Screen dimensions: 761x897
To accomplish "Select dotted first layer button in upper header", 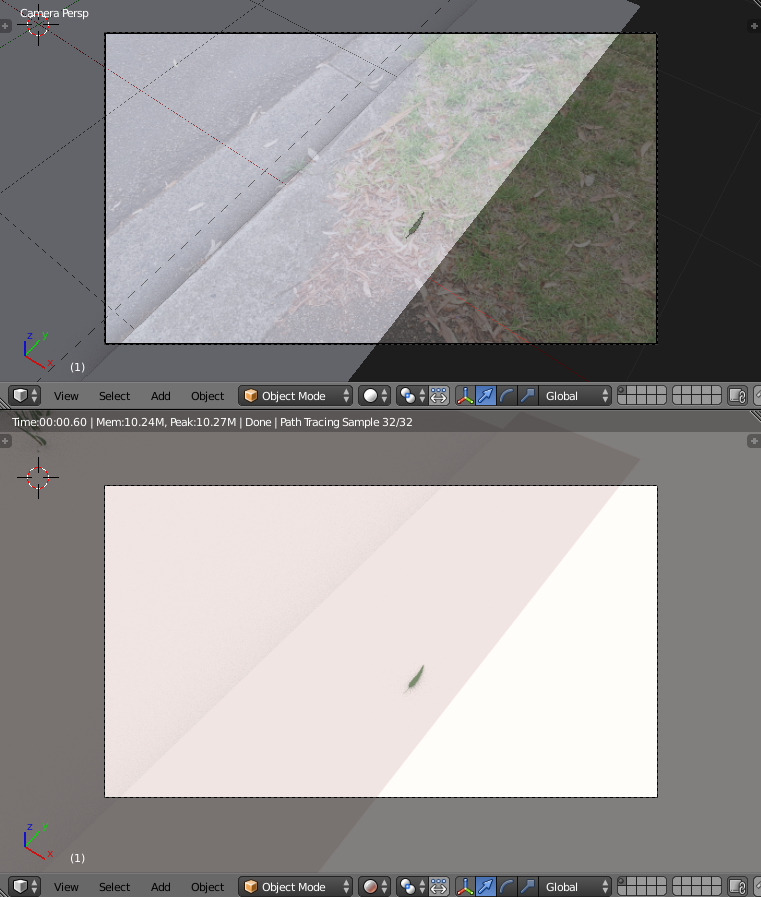I will pyautogui.click(x=623, y=391).
